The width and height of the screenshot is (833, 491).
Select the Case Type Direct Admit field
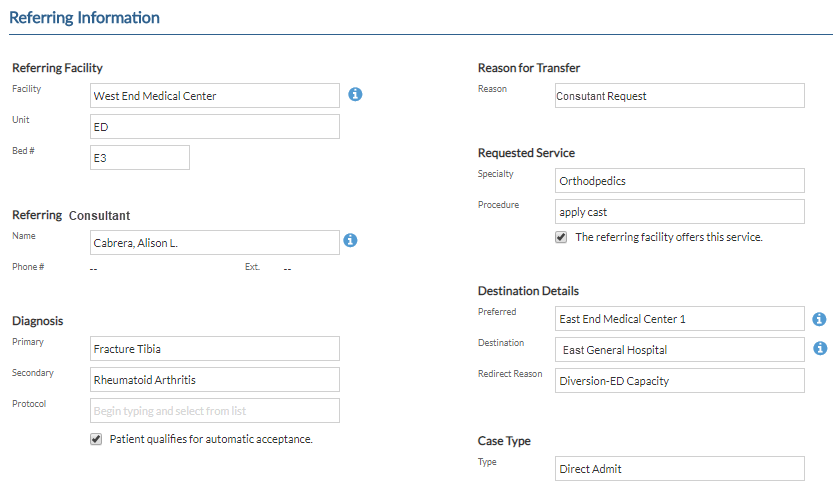(x=679, y=469)
